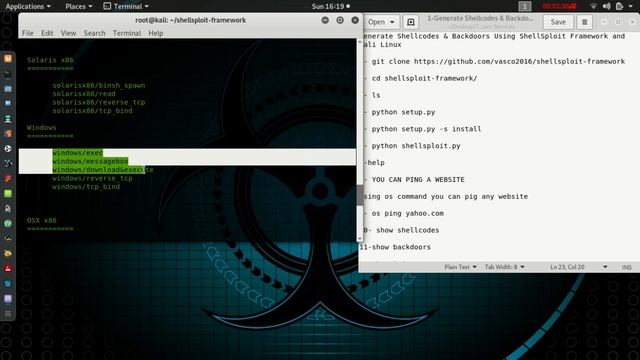Click the terminal scrollbar thumb
The height and width of the screenshot is (360, 640).
coord(360,195)
